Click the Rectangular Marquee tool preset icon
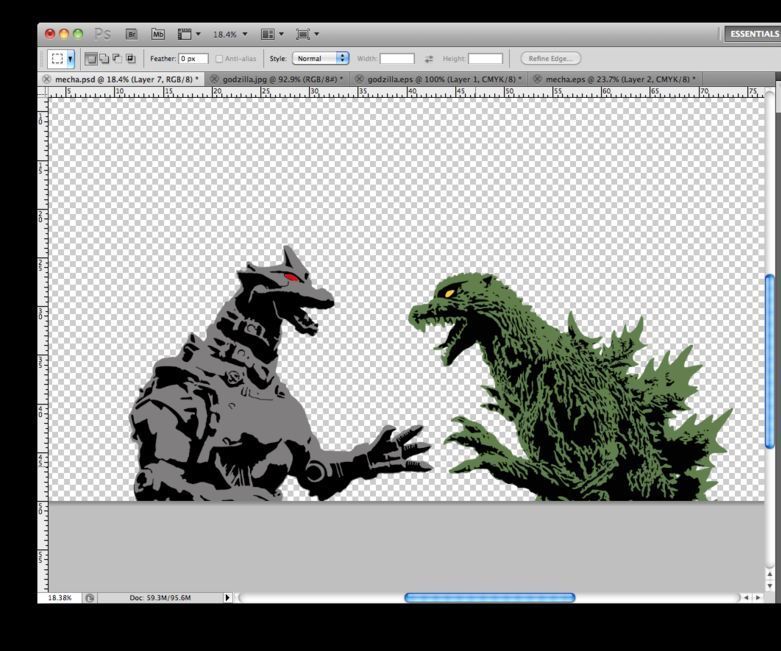 tap(57, 59)
